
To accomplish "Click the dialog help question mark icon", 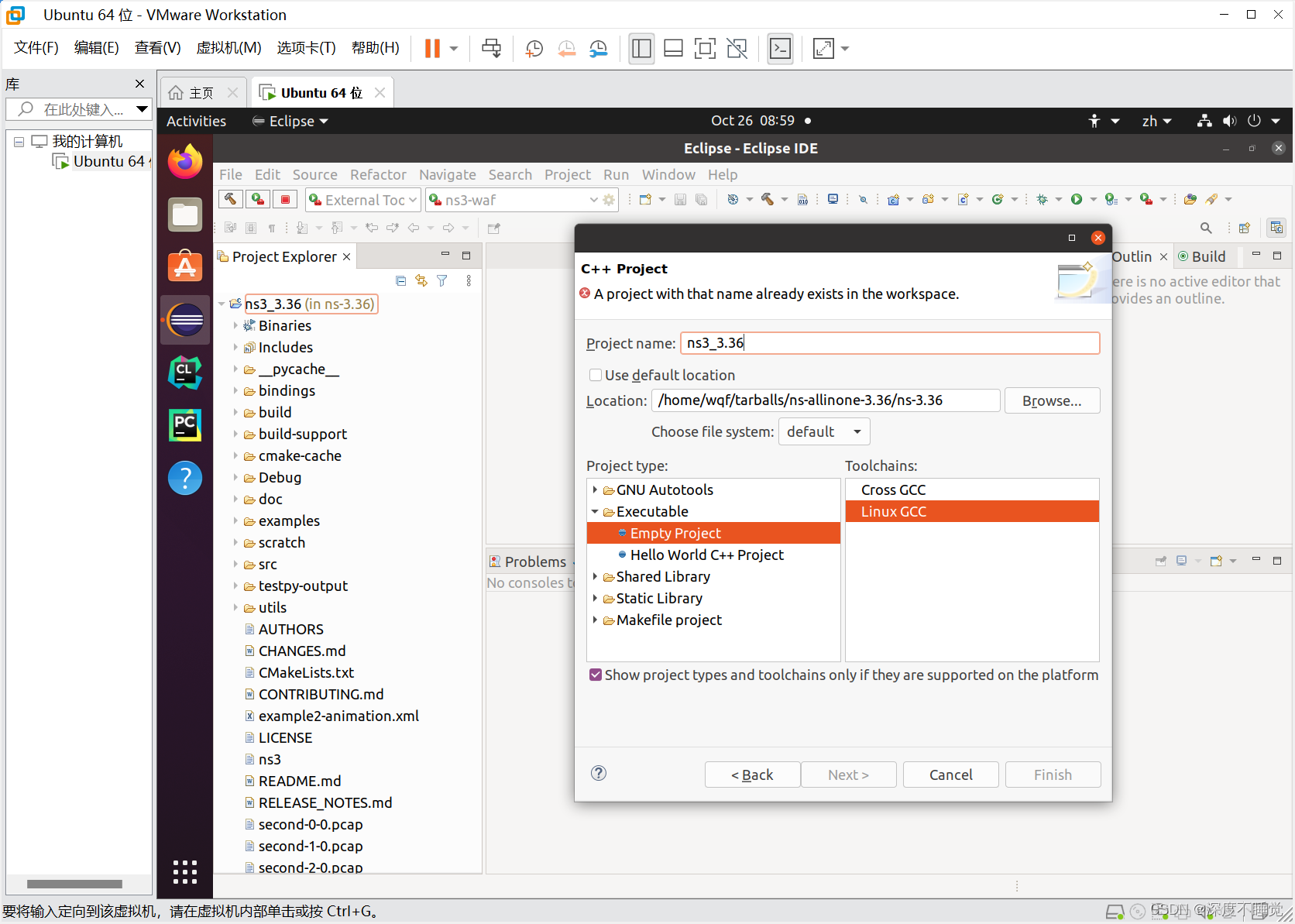I will click(599, 773).
